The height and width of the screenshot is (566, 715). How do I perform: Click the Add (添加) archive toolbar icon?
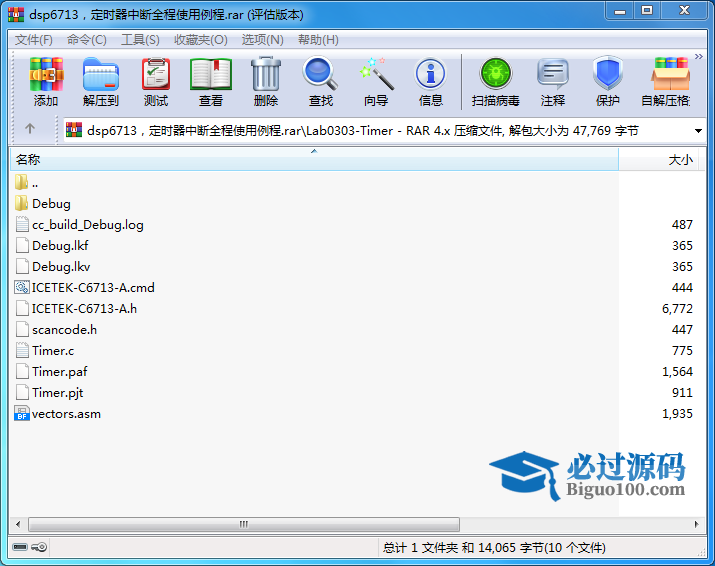click(x=46, y=81)
